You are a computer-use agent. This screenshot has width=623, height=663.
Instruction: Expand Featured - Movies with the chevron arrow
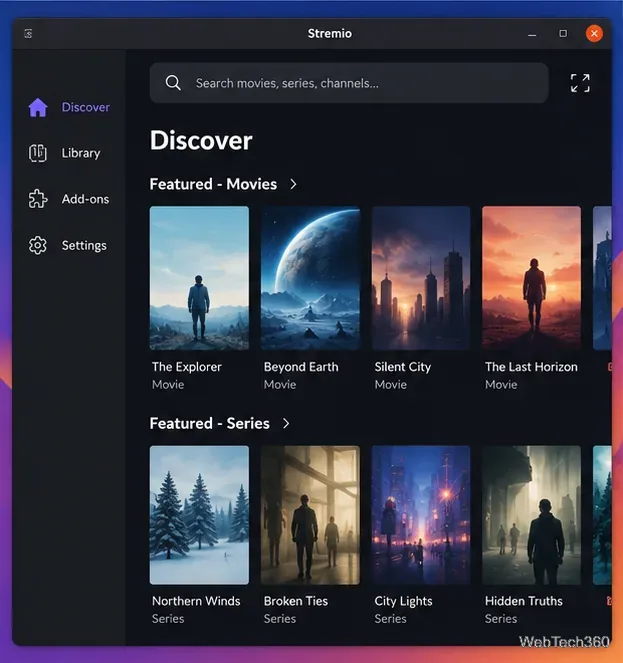coord(293,184)
